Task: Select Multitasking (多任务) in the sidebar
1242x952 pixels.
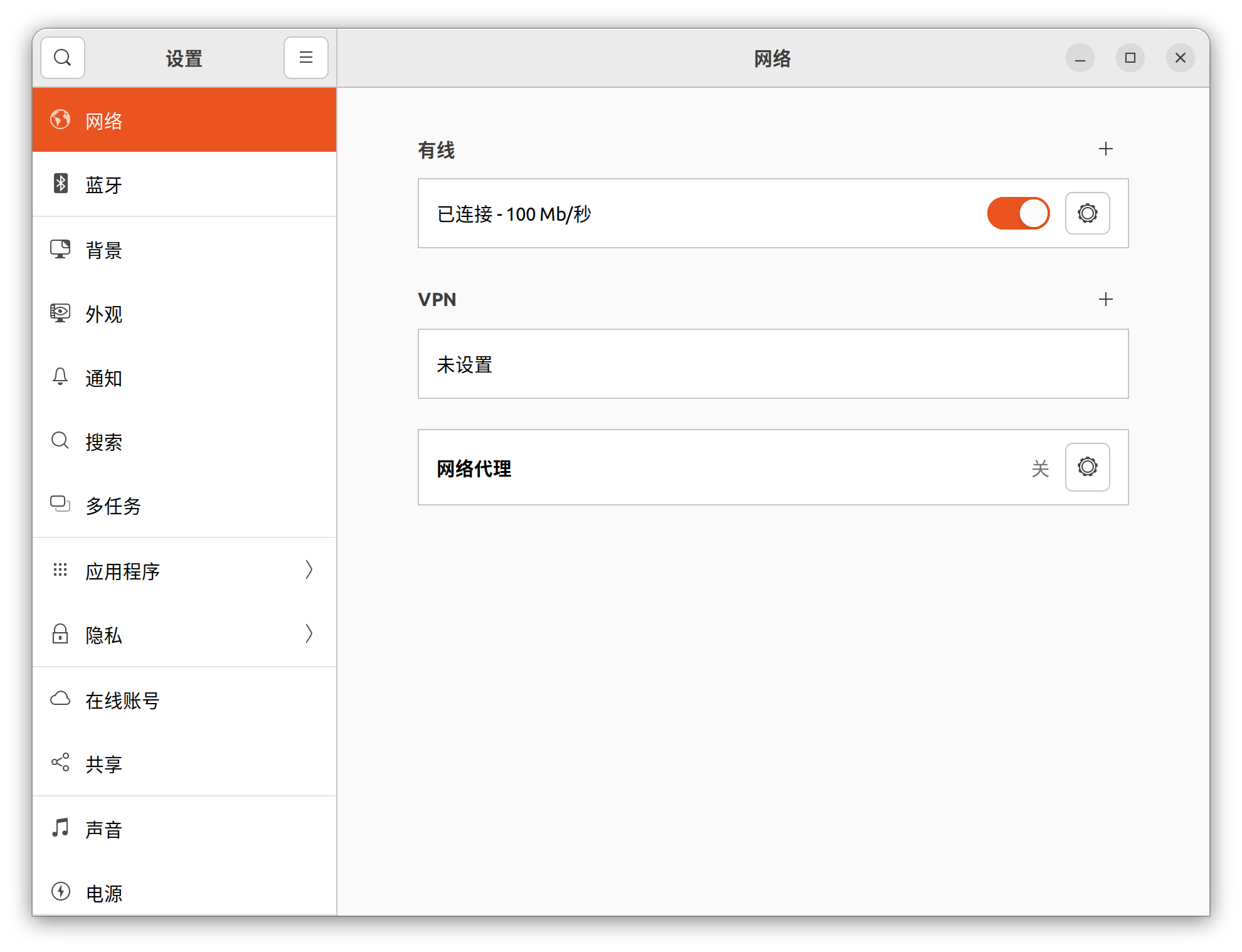Action: tap(114, 505)
